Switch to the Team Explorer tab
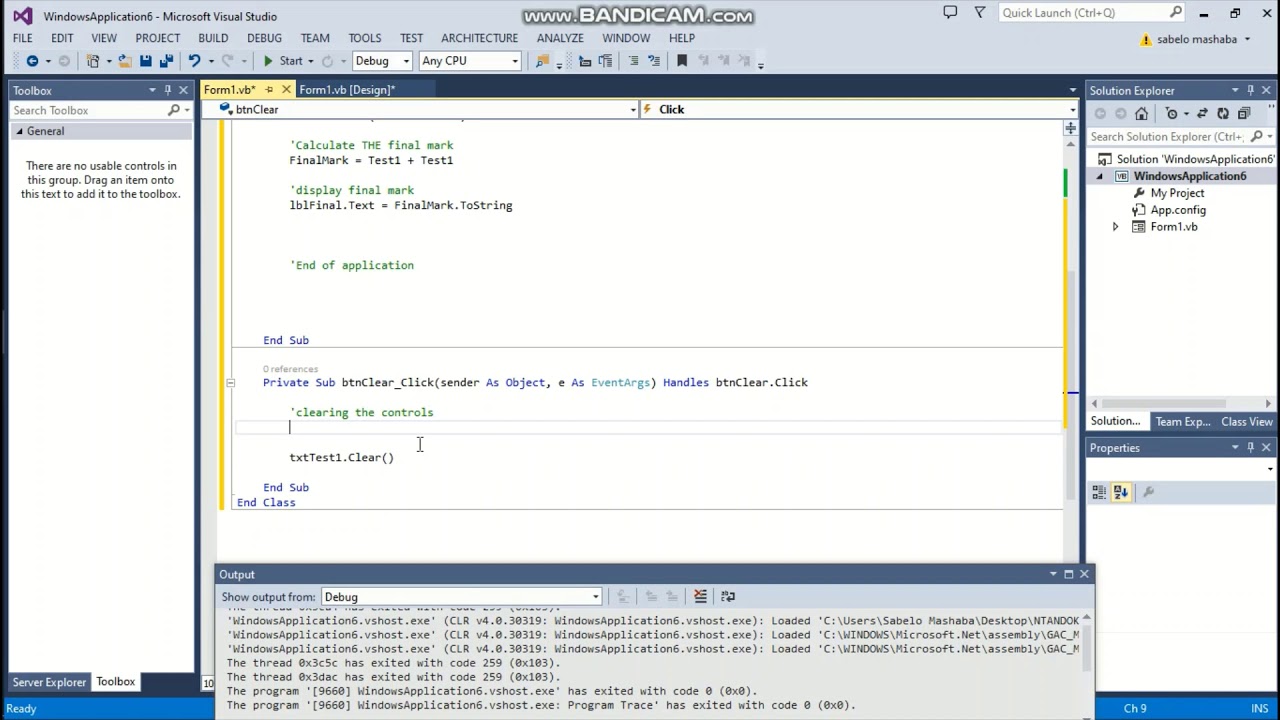The width and height of the screenshot is (1280, 720). [x=1183, y=422]
